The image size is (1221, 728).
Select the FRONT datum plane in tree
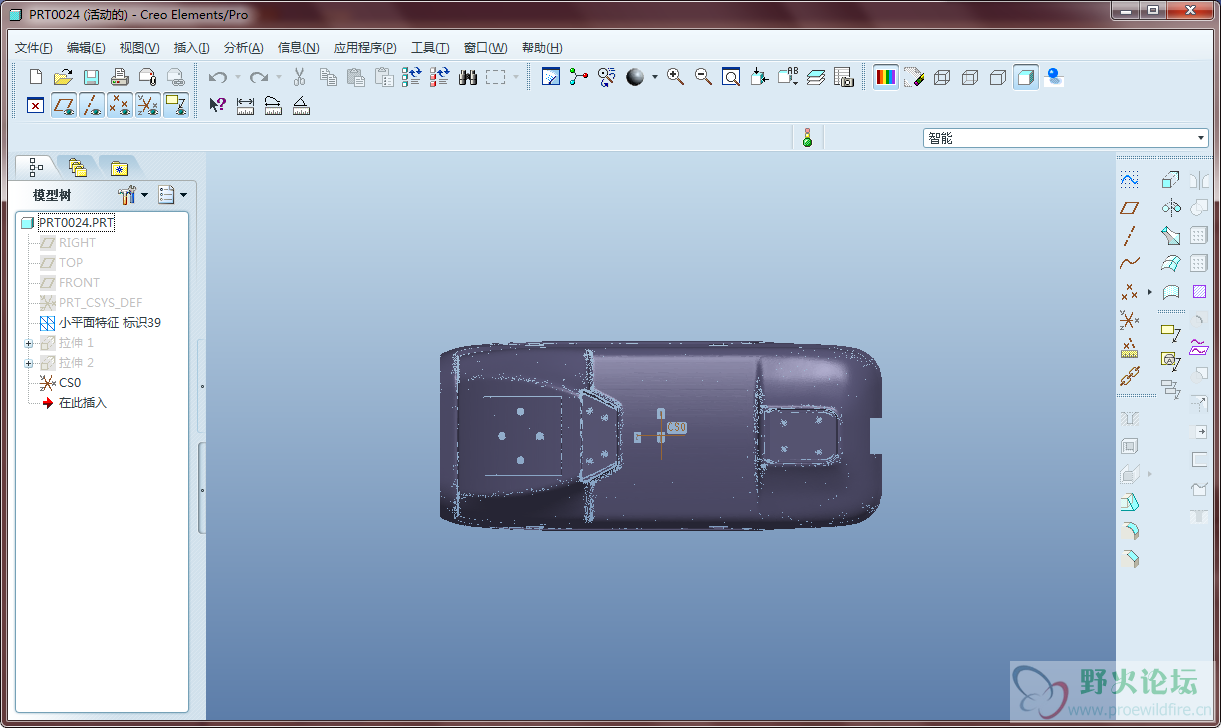tap(79, 283)
